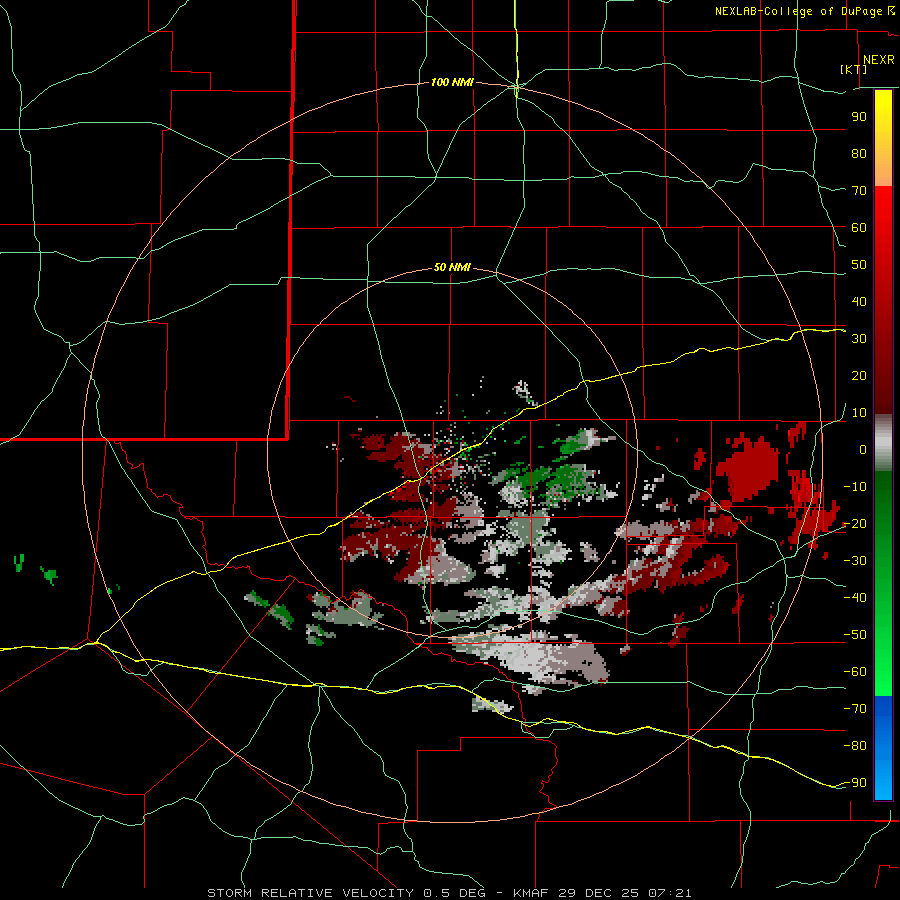Select the gray zero band of the scale
Image resolution: width=900 pixels, height=900 pixels.
click(883, 443)
